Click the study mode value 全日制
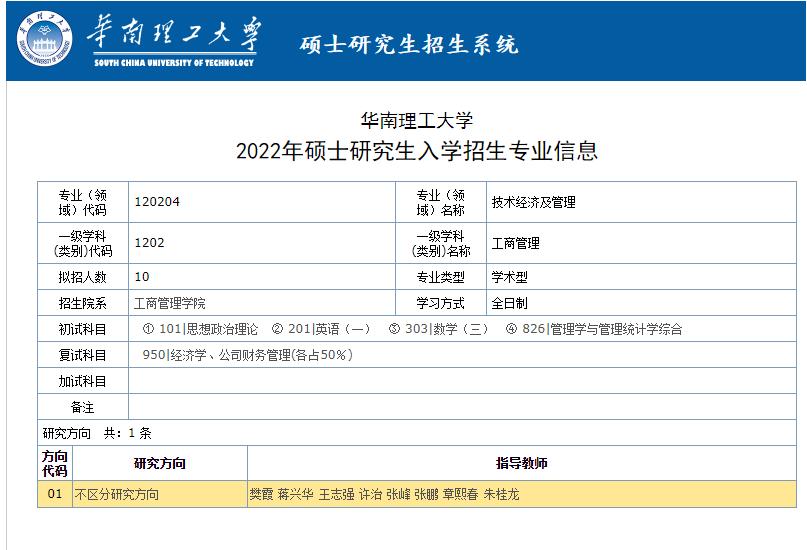 510,303
